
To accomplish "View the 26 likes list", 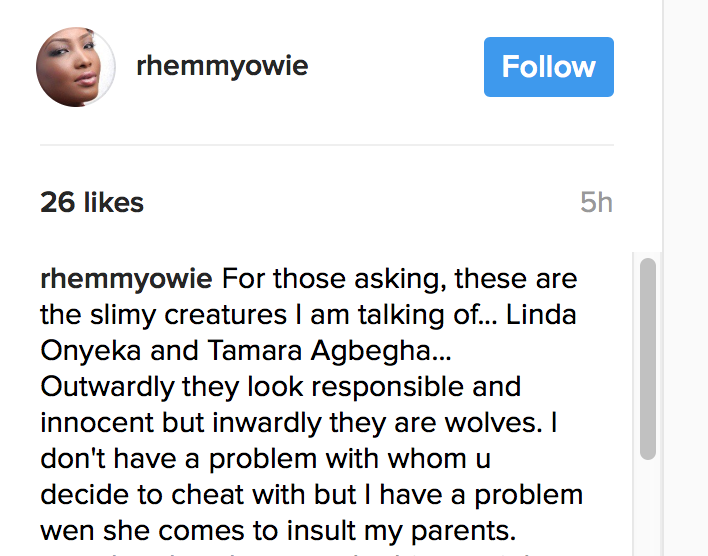I will click(92, 202).
